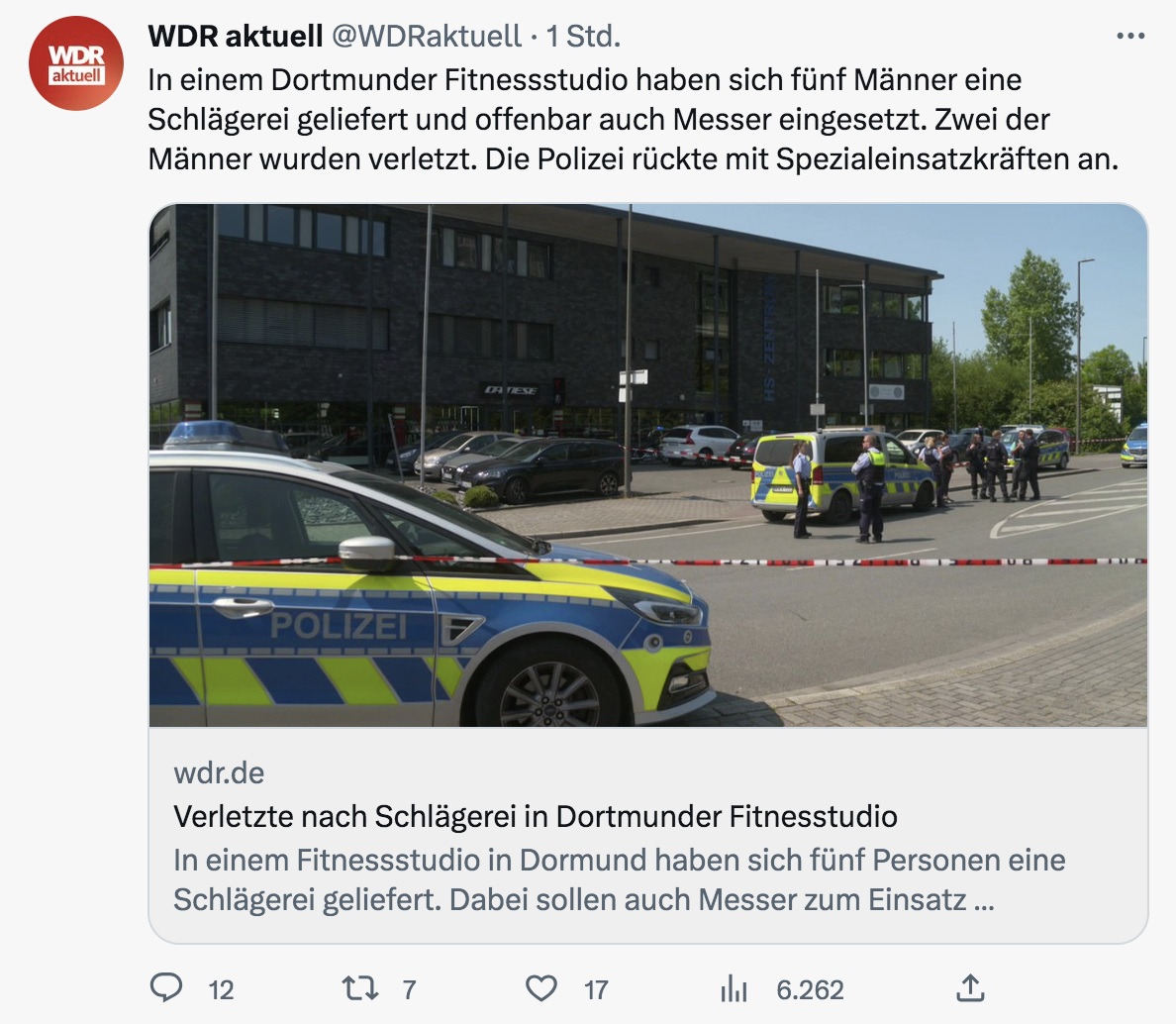The height and width of the screenshot is (1024, 1176).
Task: Open headline 'Verletzte nach Schlägerei in Dortmunder Fitnesstudio'
Action: coord(536,816)
